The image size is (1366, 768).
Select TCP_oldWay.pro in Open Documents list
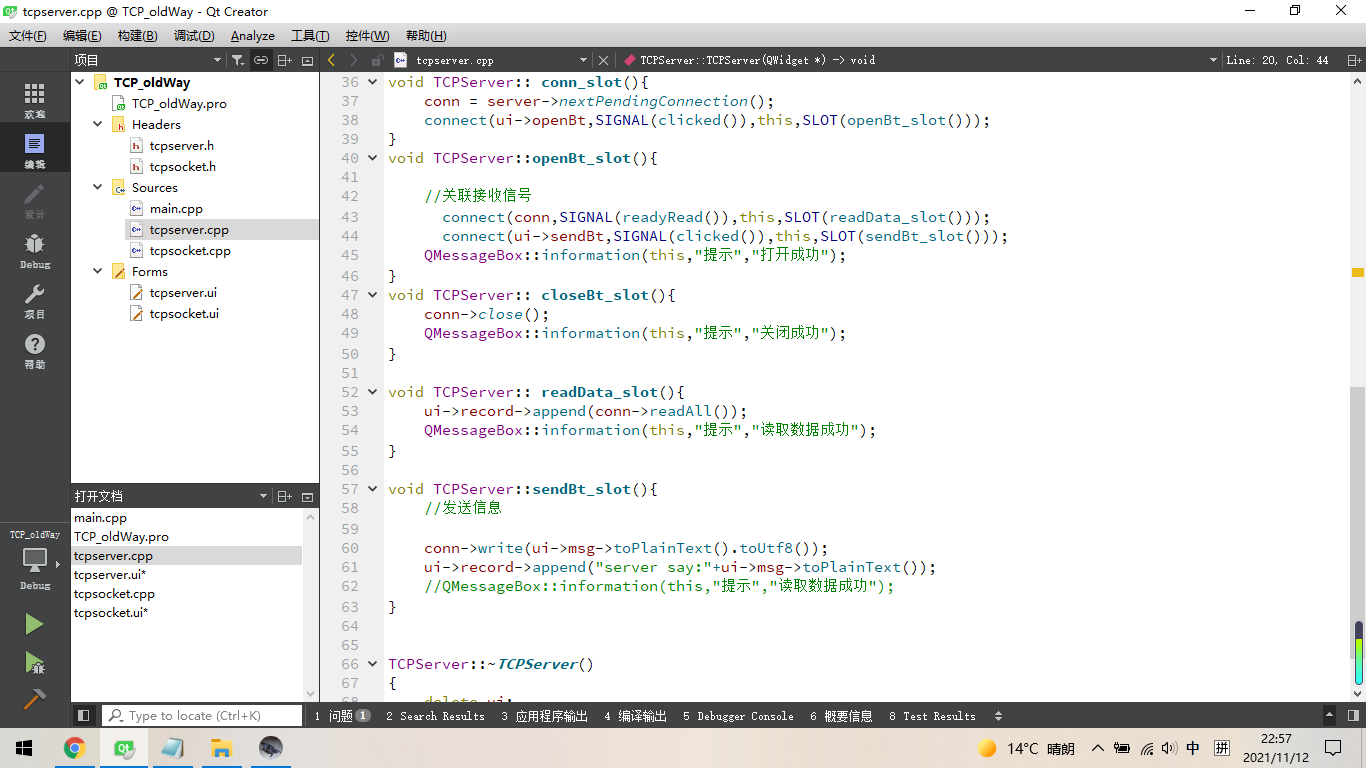pyautogui.click(x=121, y=537)
